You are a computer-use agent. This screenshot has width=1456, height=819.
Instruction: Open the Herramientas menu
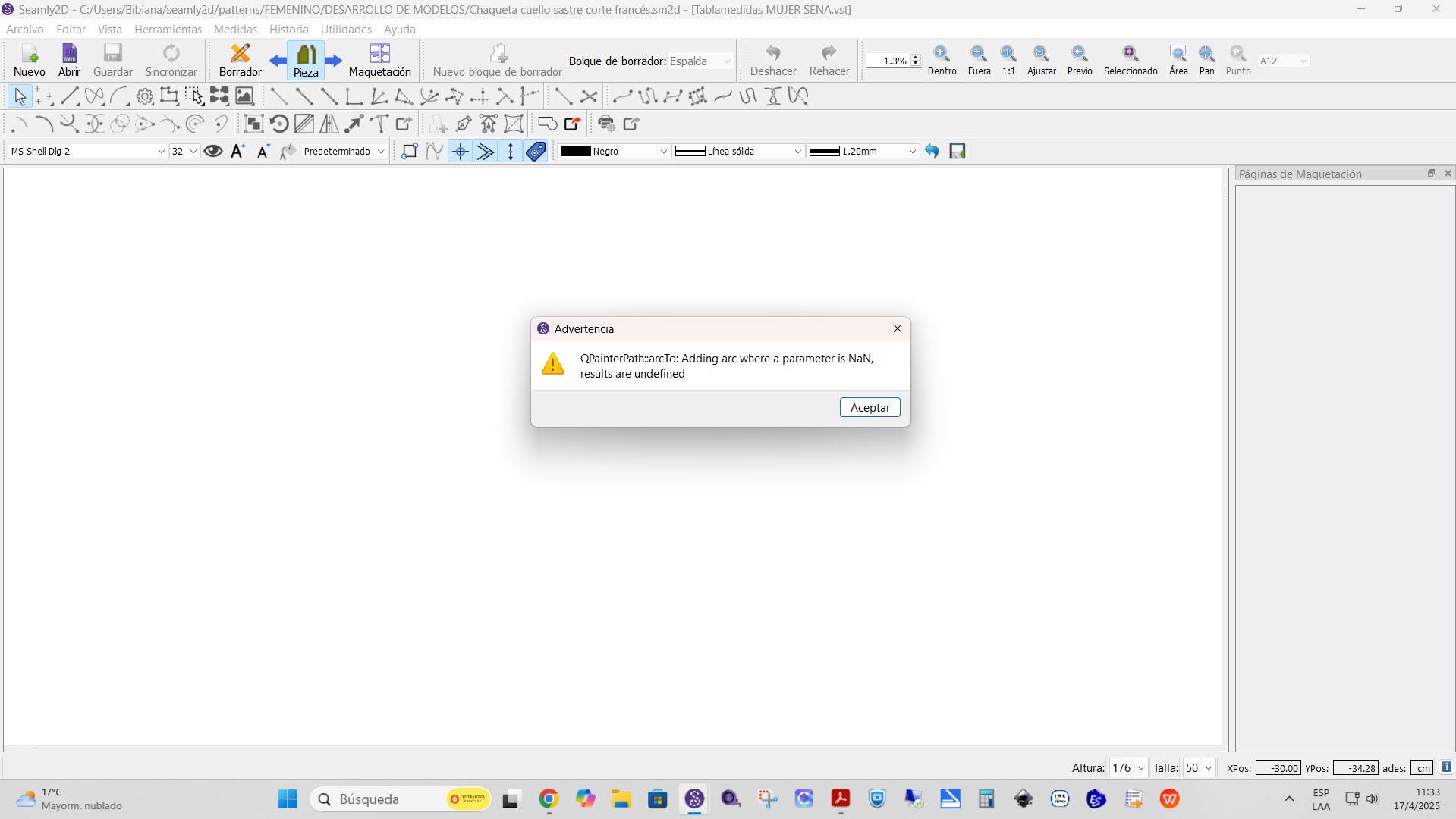click(x=168, y=29)
